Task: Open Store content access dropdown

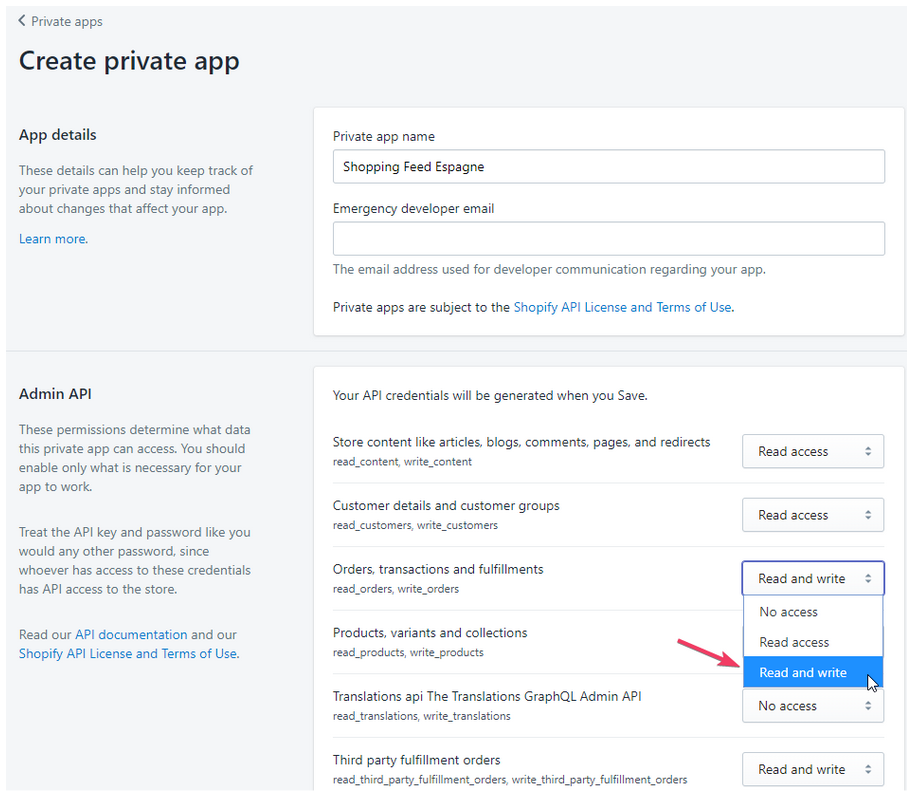Action: click(x=812, y=451)
